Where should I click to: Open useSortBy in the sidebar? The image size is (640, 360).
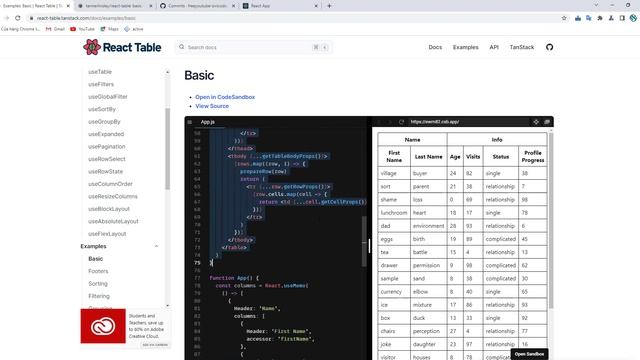coord(102,109)
